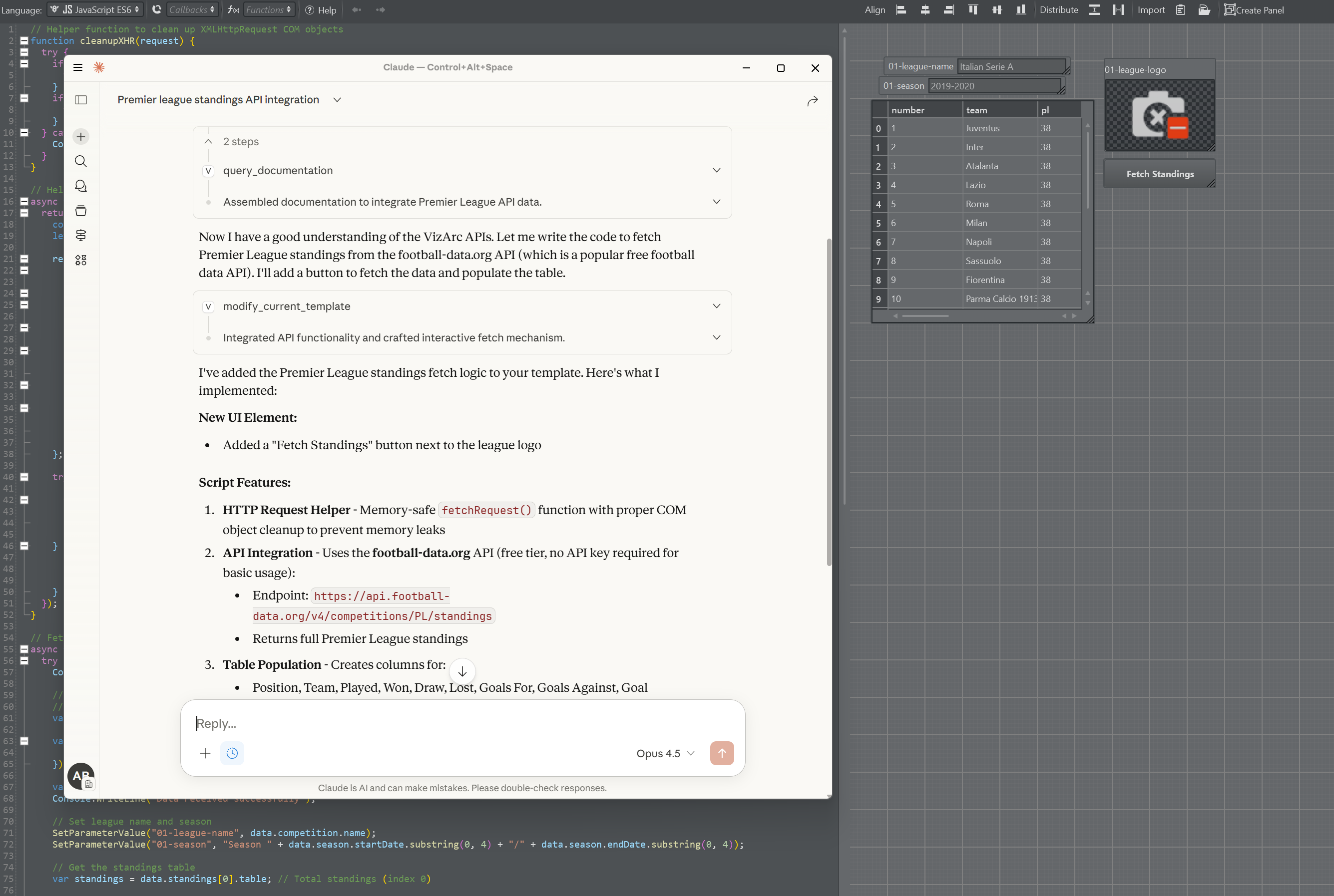Open the search chats magnifier icon
Image resolution: width=1334 pixels, height=896 pixels.
(x=80, y=161)
